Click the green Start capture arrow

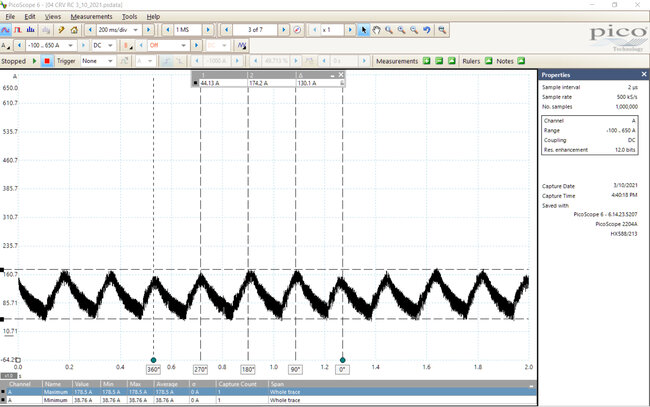[x=36, y=60]
